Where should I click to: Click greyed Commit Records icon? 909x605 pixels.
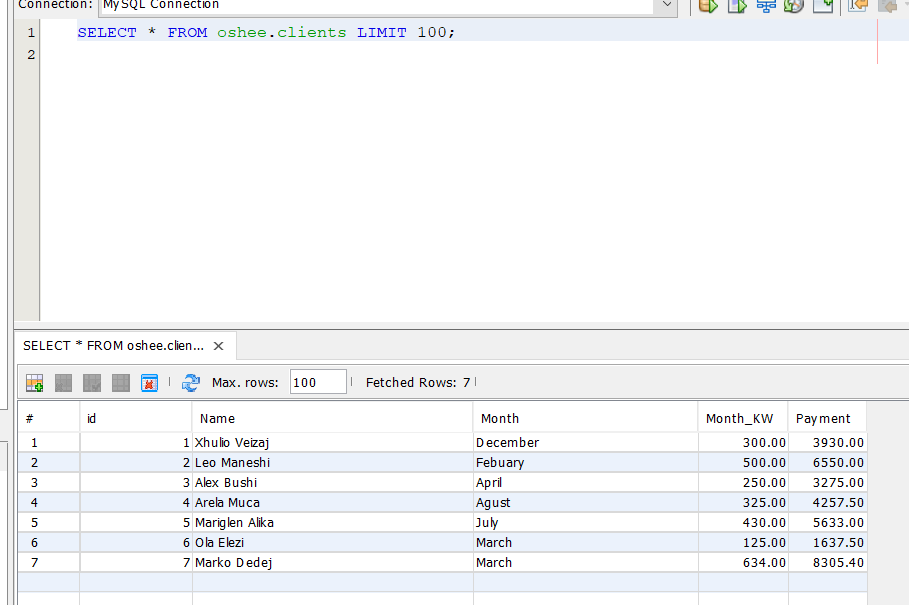[x=92, y=383]
